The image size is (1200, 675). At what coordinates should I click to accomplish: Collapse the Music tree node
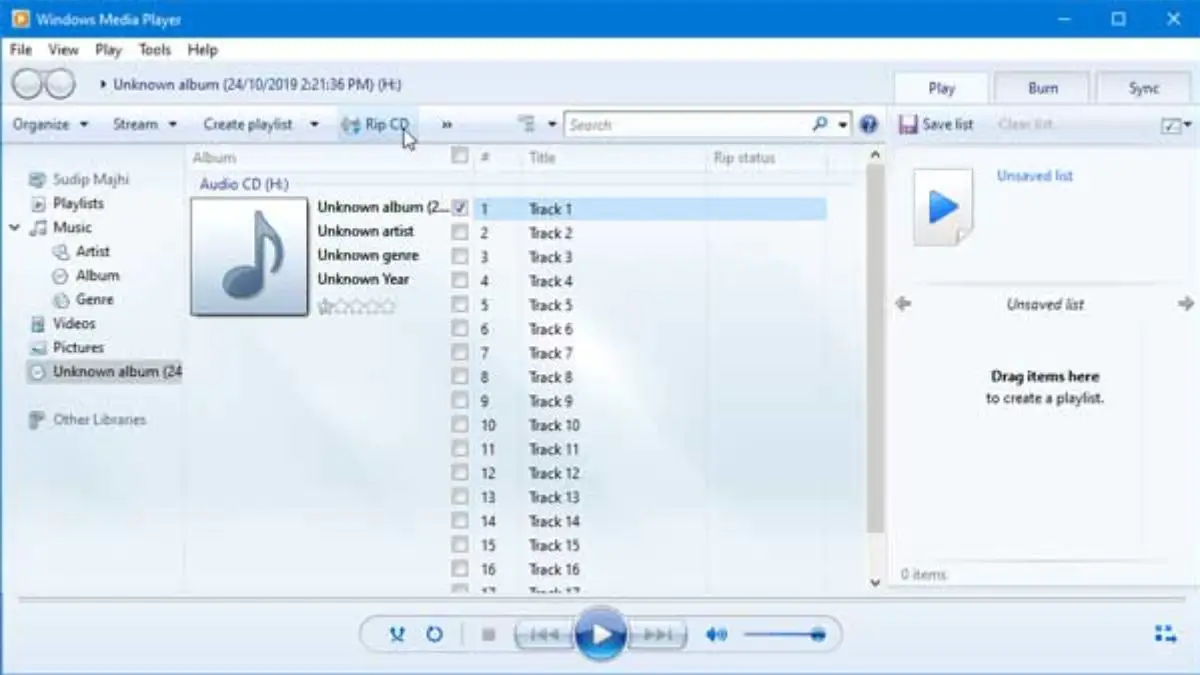coord(15,227)
